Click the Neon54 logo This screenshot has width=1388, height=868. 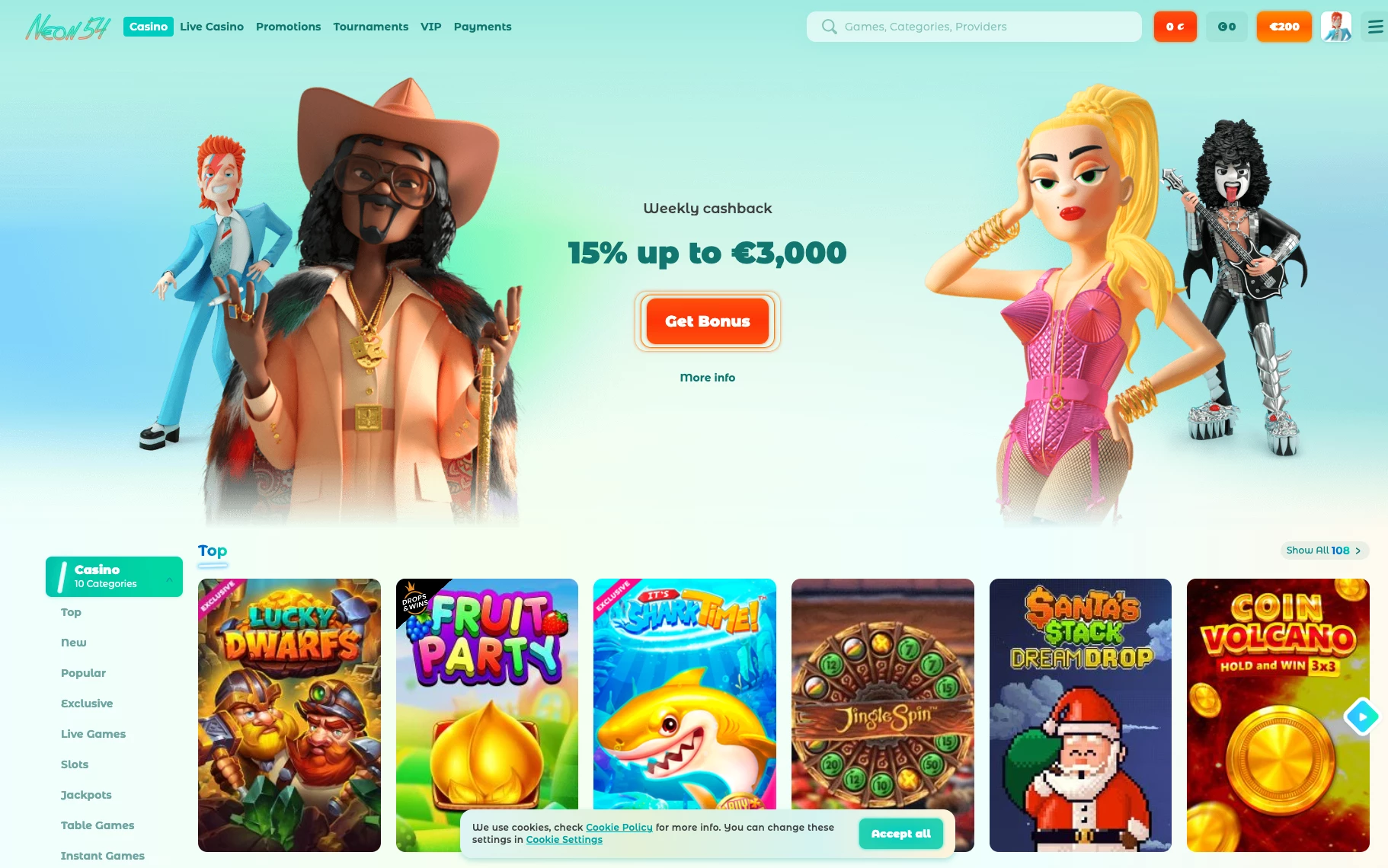click(x=68, y=27)
